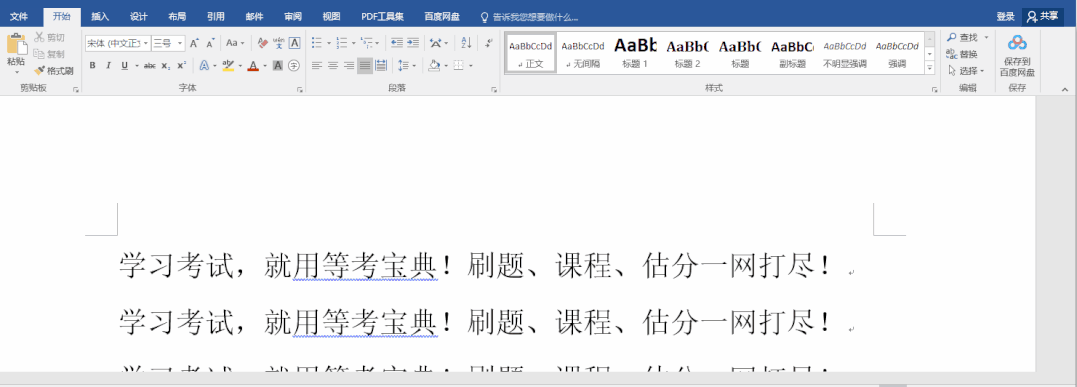Open the Select (选择) dropdown
Viewport: 1077px width, 387px height.
point(966,71)
